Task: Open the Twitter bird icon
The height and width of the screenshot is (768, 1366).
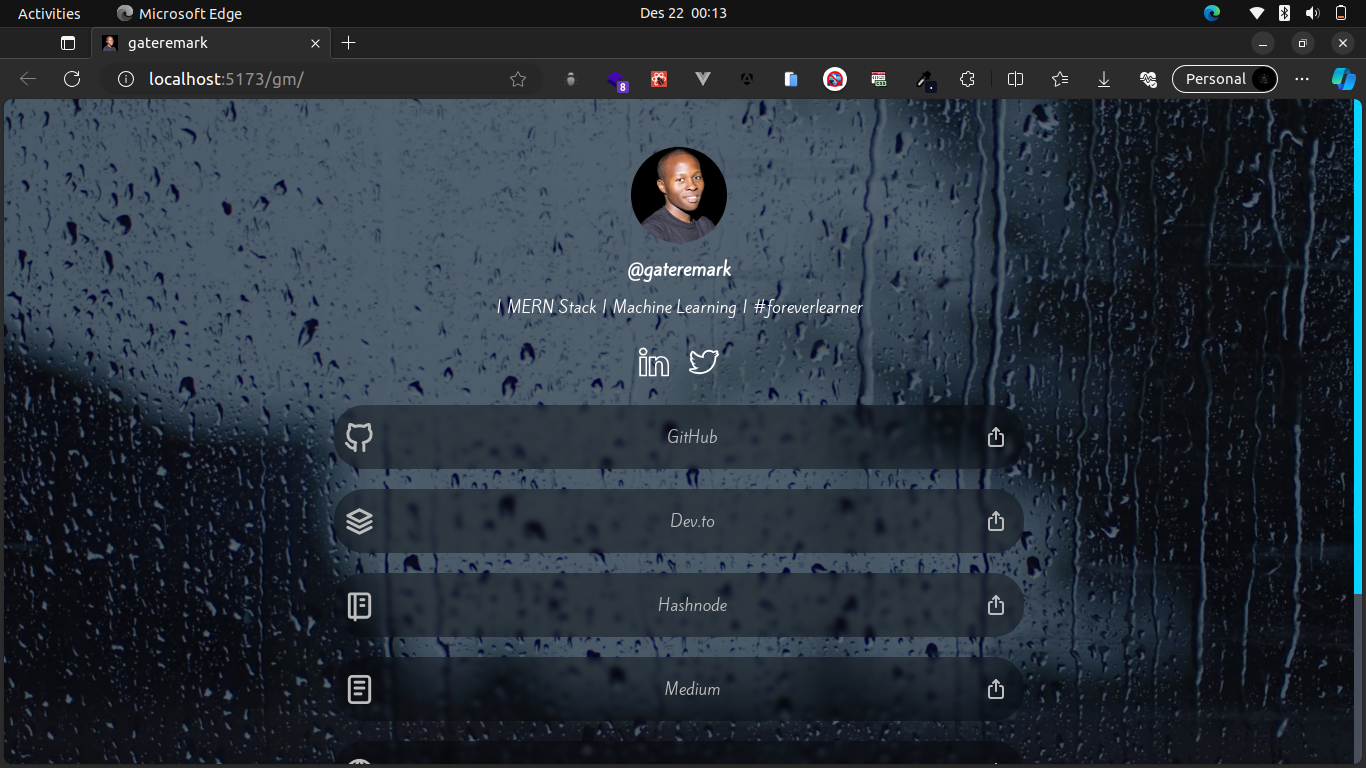Action: click(704, 362)
